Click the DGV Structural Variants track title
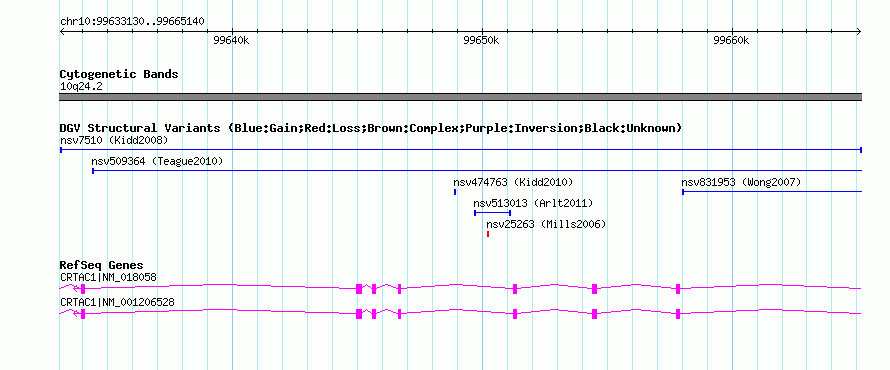The width and height of the screenshot is (890, 370). 371,128
